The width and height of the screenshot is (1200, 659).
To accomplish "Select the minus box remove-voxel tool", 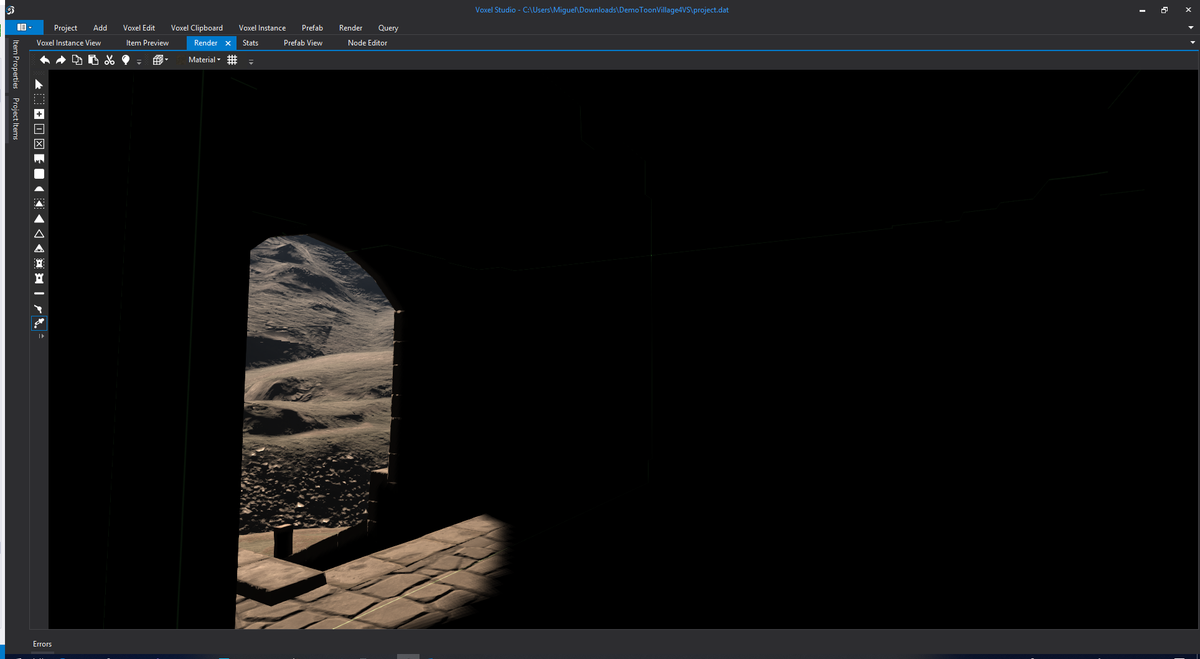I will pyautogui.click(x=39, y=129).
